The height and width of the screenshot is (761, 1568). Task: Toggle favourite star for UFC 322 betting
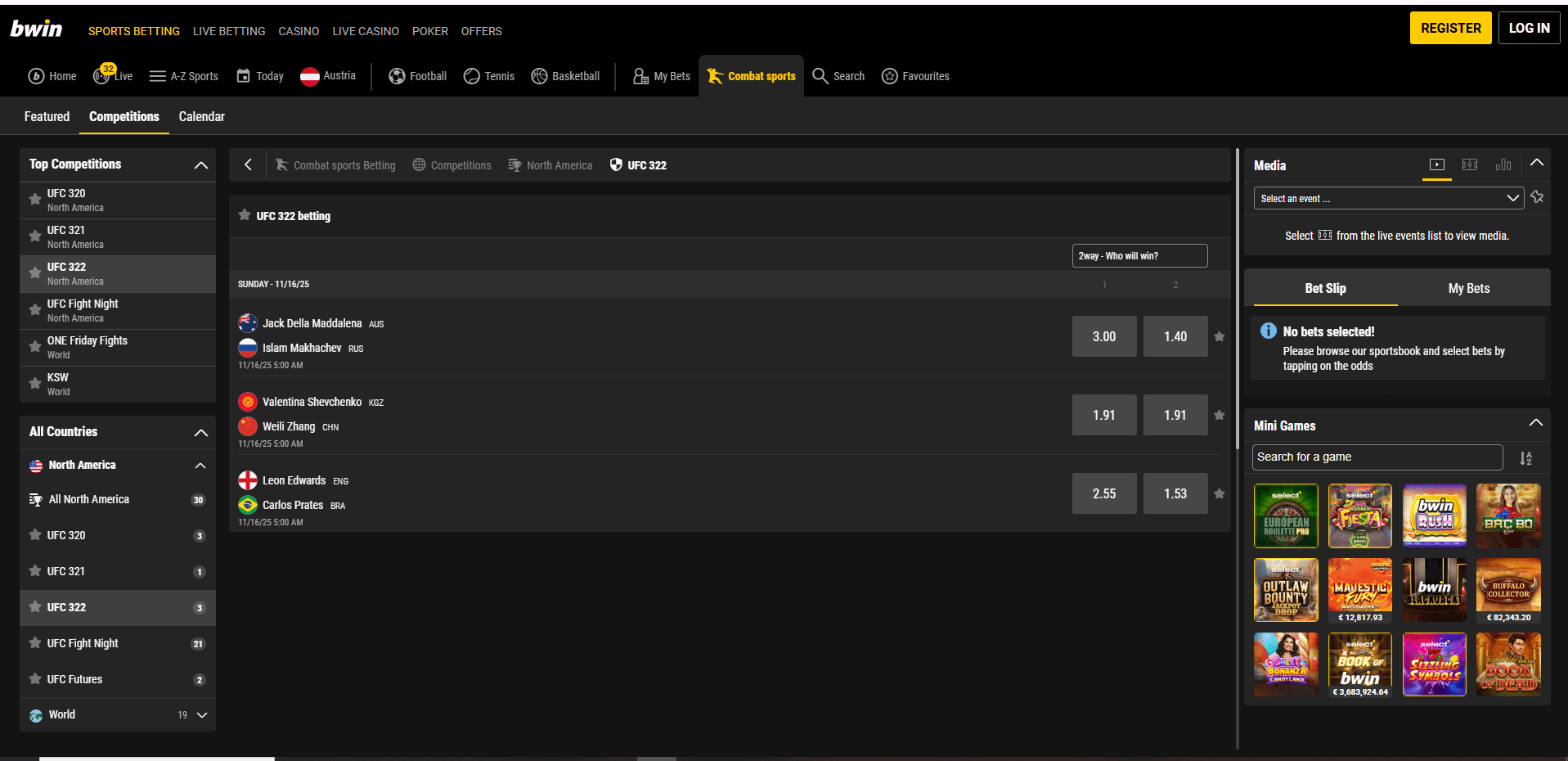point(244,215)
